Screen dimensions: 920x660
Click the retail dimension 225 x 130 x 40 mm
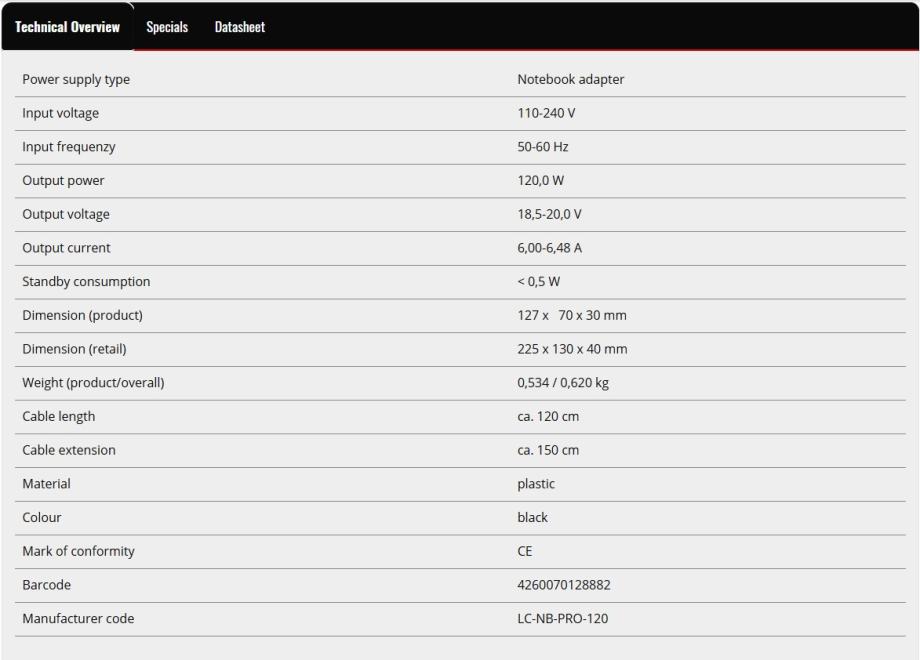click(572, 349)
